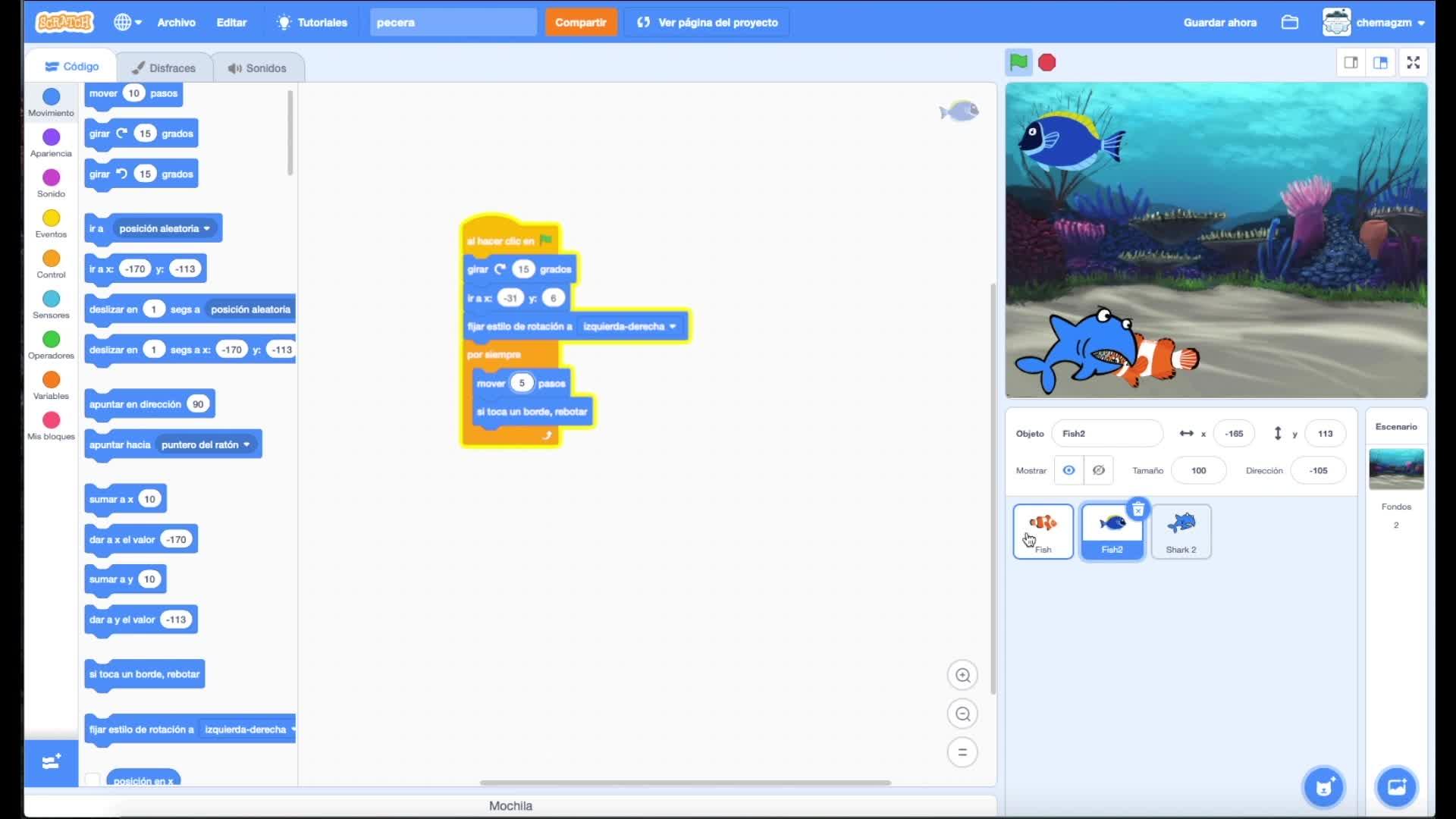1456x819 pixels.
Task: Enter fullscreen stage mode
Action: coord(1413,62)
